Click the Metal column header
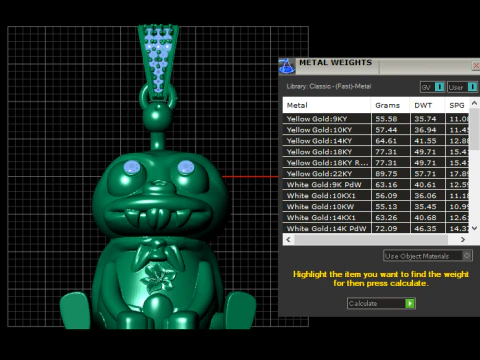Image resolution: width=480 pixels, height=360 pixels. [x=327, y=105]
